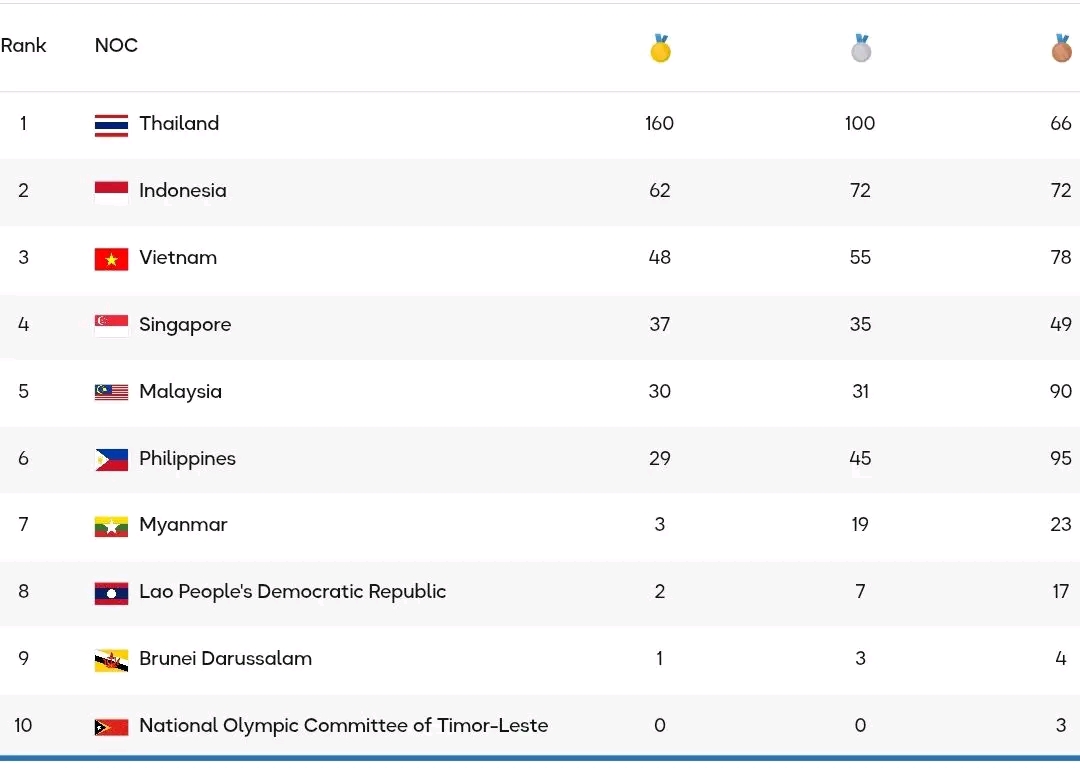
Task: Click the gold medal column icon
Action: [x=660, y=48]
